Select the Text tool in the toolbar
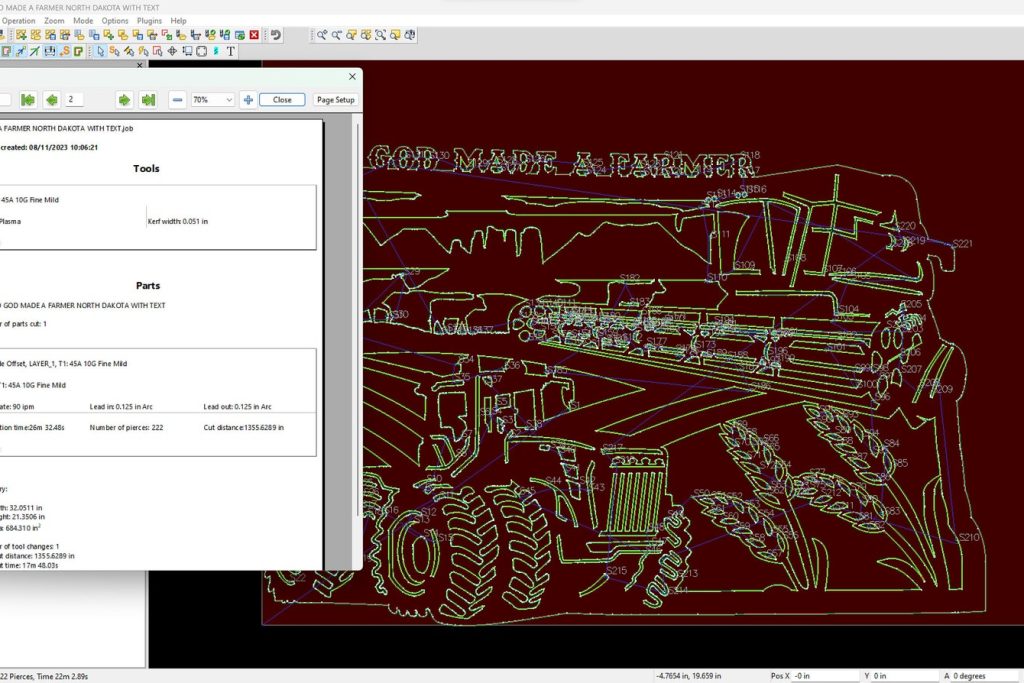Screen dimensions: 1024x683 coord(231,51)
